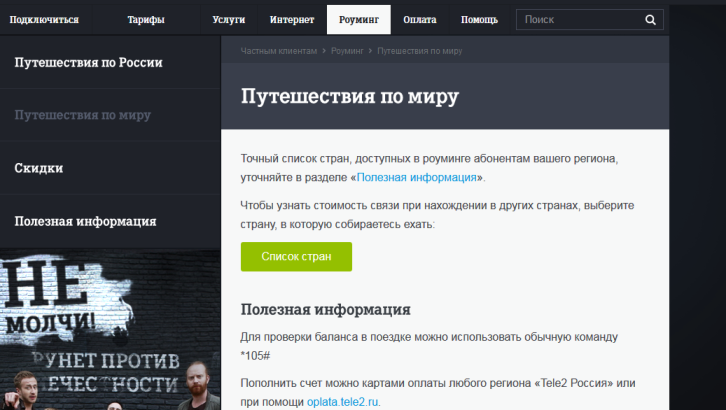Open the Оплата navigation tab
Image resolution: width=726 pixels, height=410 pixels.
(x=419, y=19)
